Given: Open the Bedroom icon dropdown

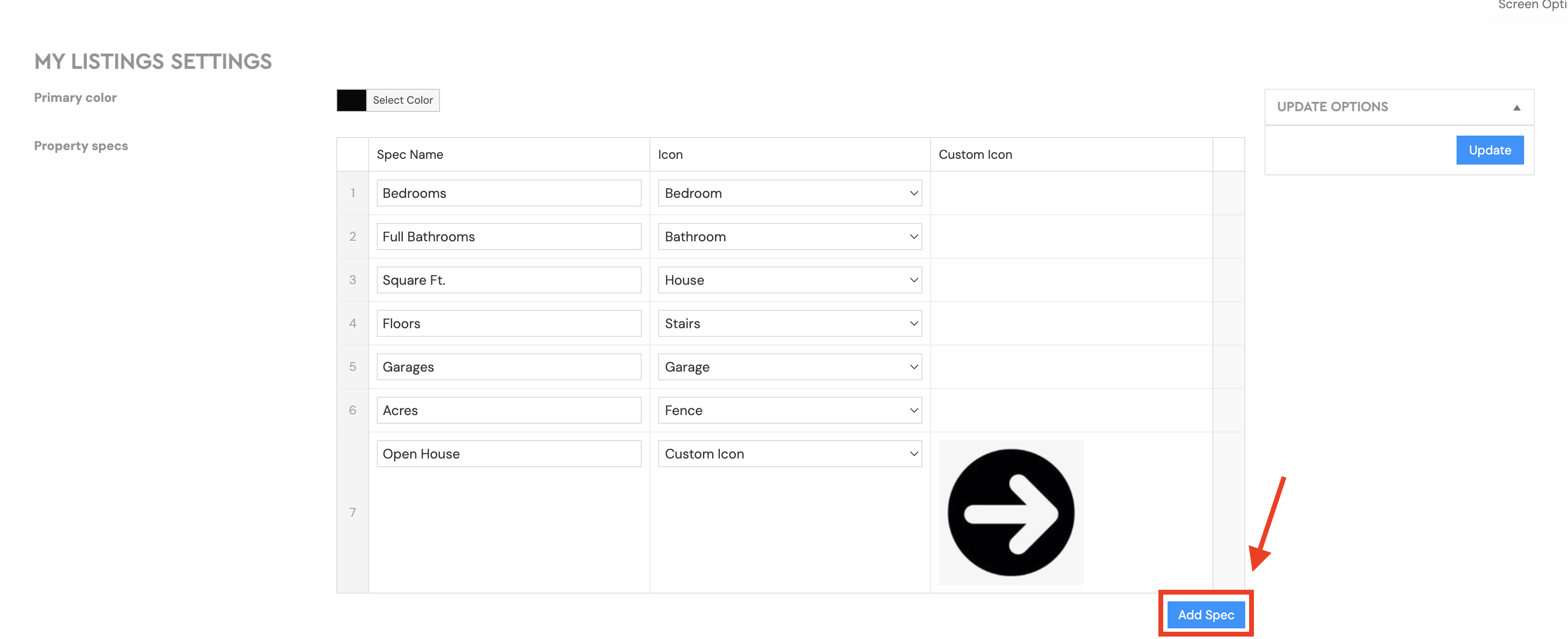Looking at the screenshot, I should click(789, 193).
